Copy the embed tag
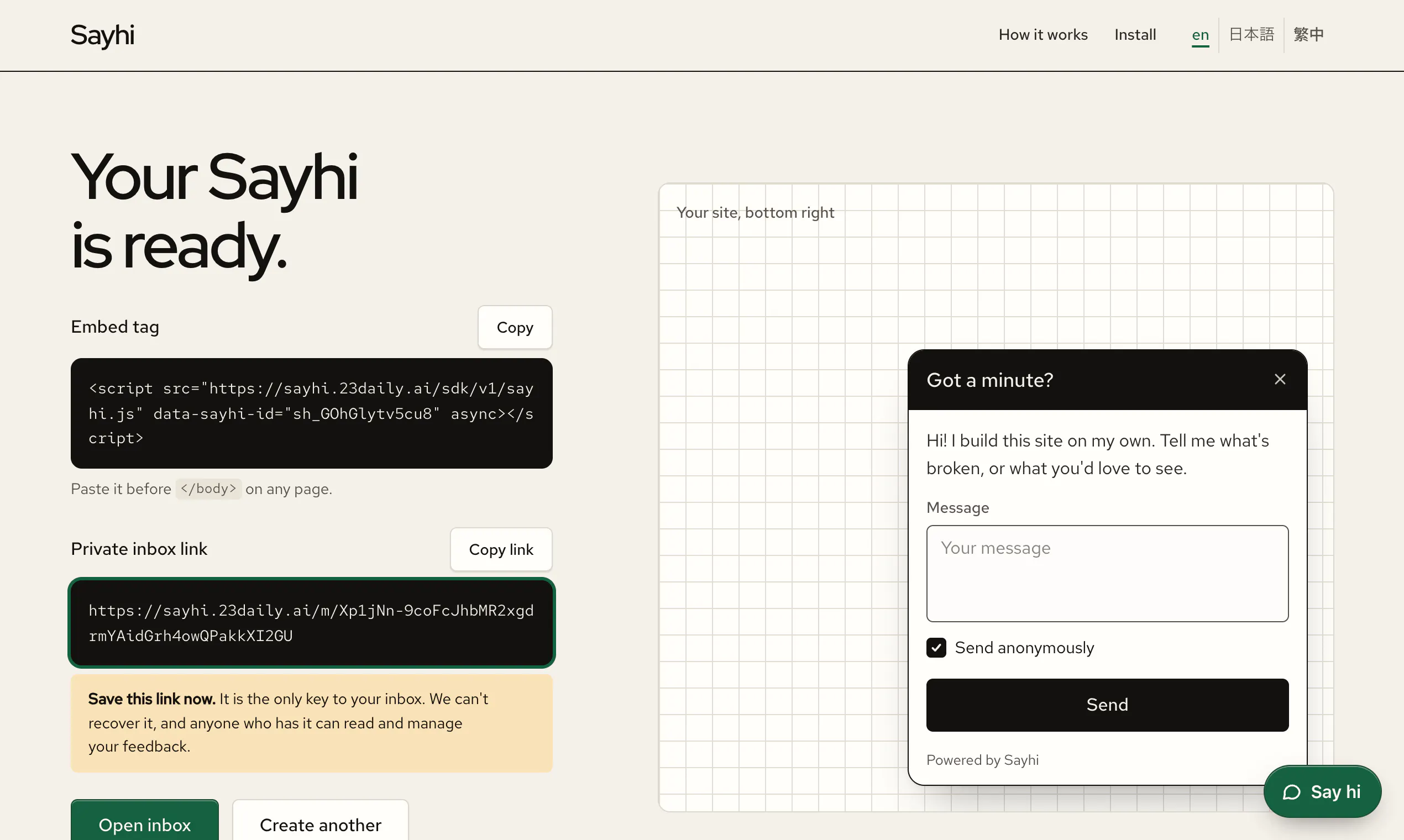 (x=515, y=327)
